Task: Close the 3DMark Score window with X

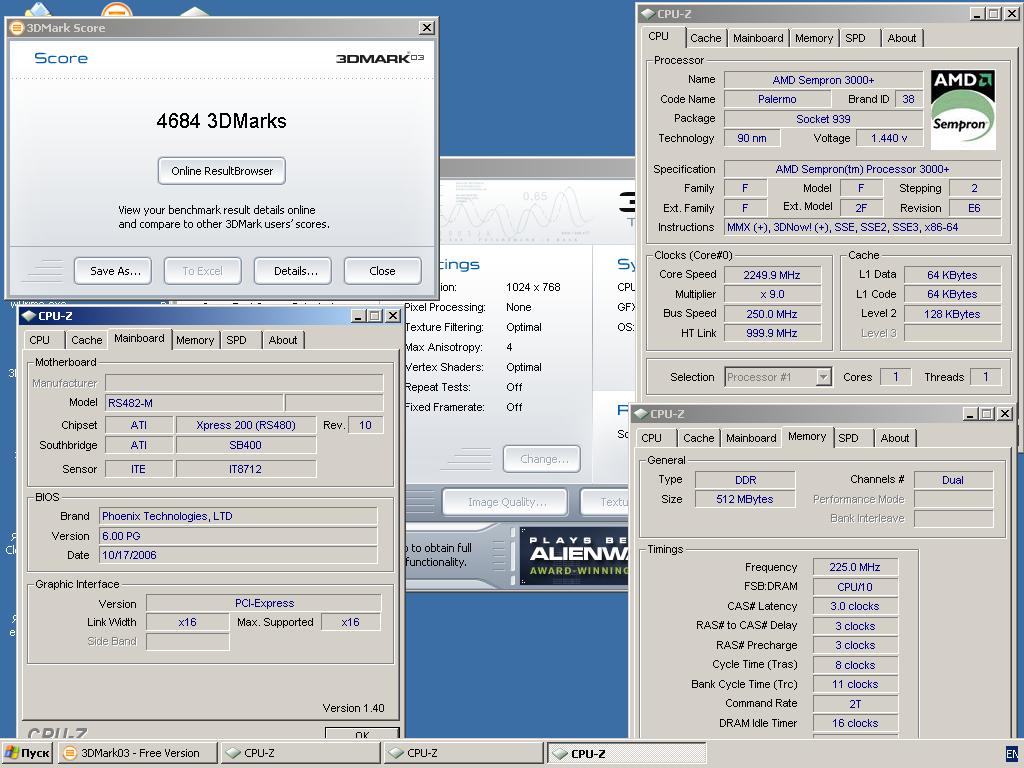Action: tap(426, 27)
